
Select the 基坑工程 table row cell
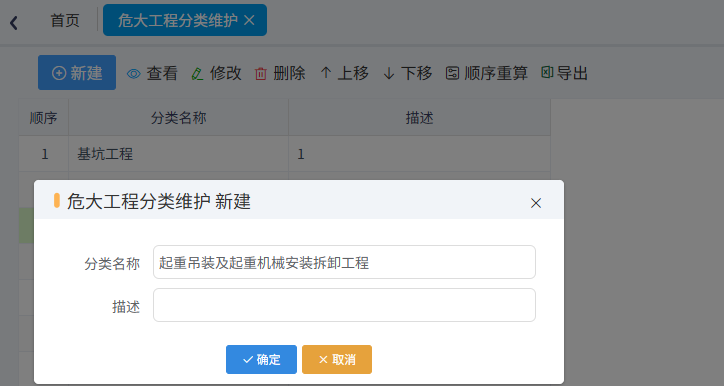click(x=178, y=154)
